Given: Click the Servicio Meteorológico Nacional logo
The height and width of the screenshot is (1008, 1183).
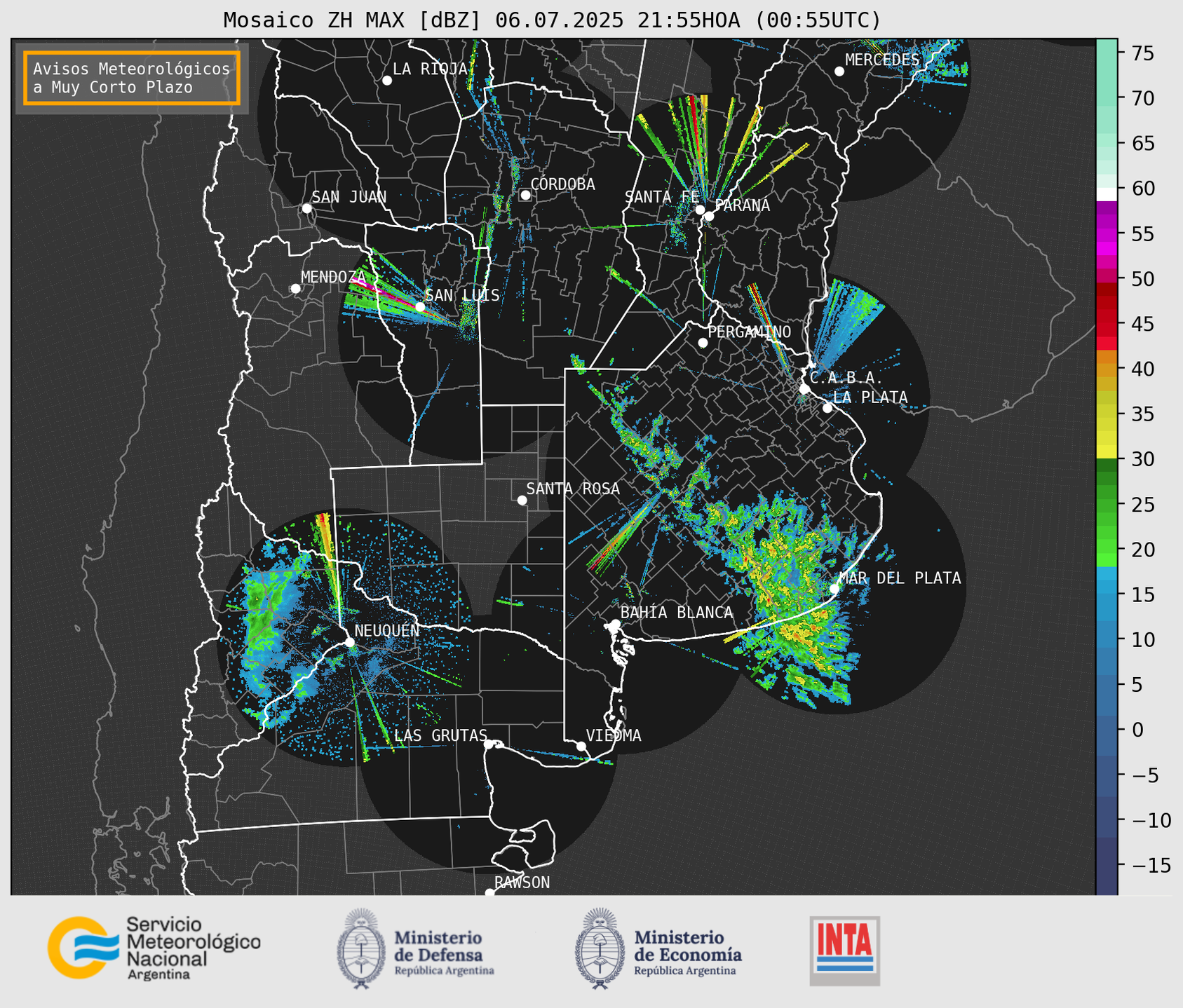Looking at the screenshot, I should [x=154, y=948].
